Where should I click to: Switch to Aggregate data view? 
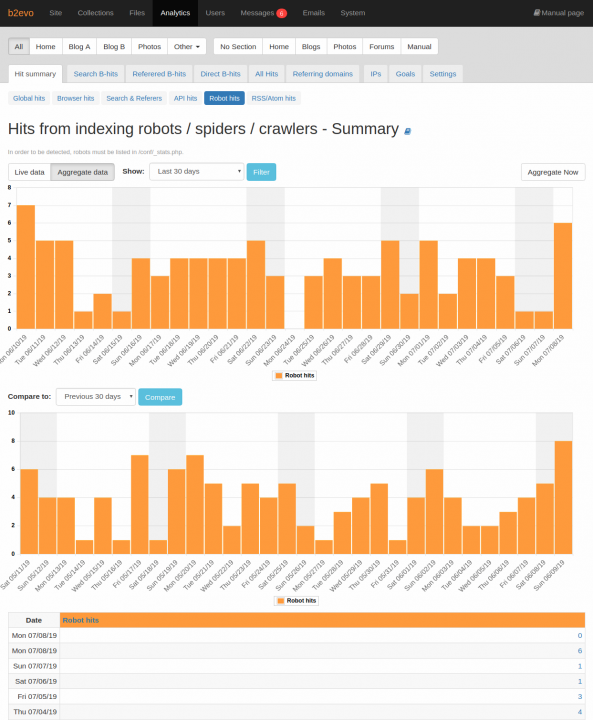pyautogui.click(x=83, y=172)
